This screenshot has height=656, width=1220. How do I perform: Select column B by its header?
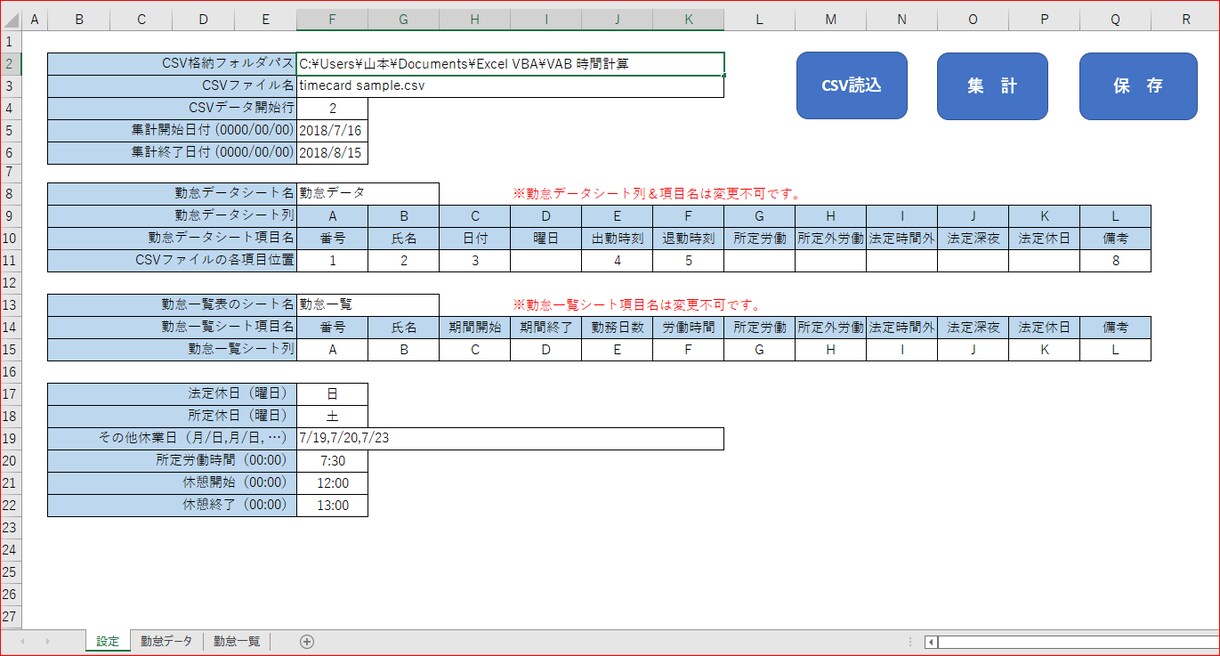click(x=78, y=18)
